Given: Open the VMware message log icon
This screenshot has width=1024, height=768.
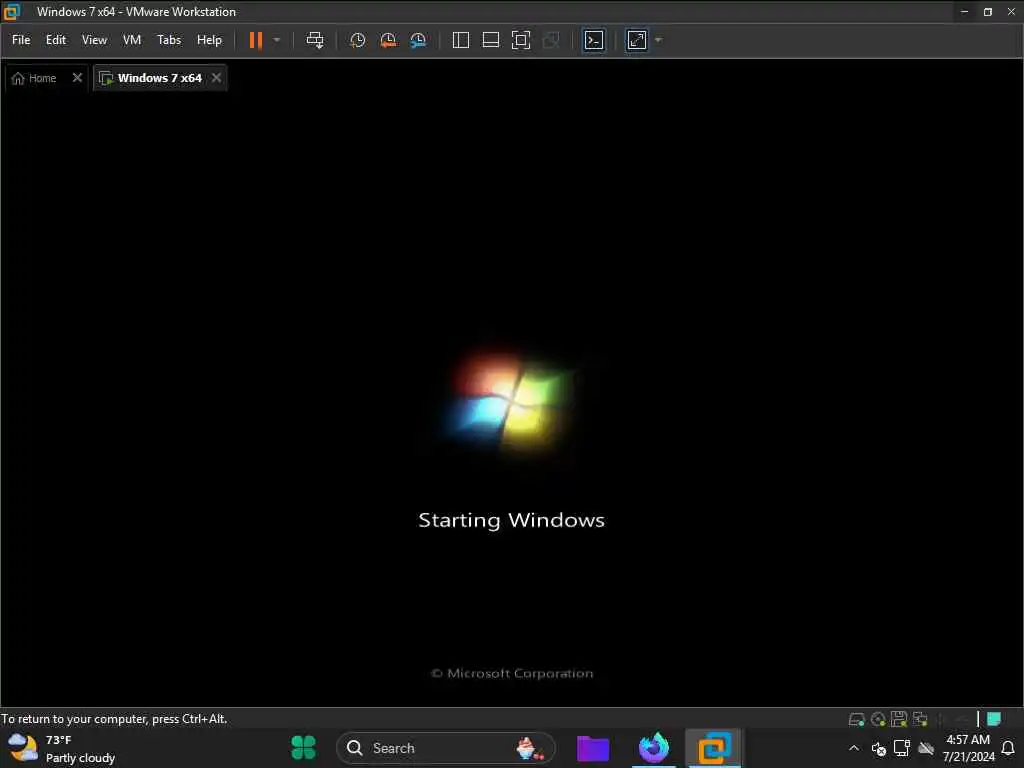Looking at the screenshot, I should point(994,719).
